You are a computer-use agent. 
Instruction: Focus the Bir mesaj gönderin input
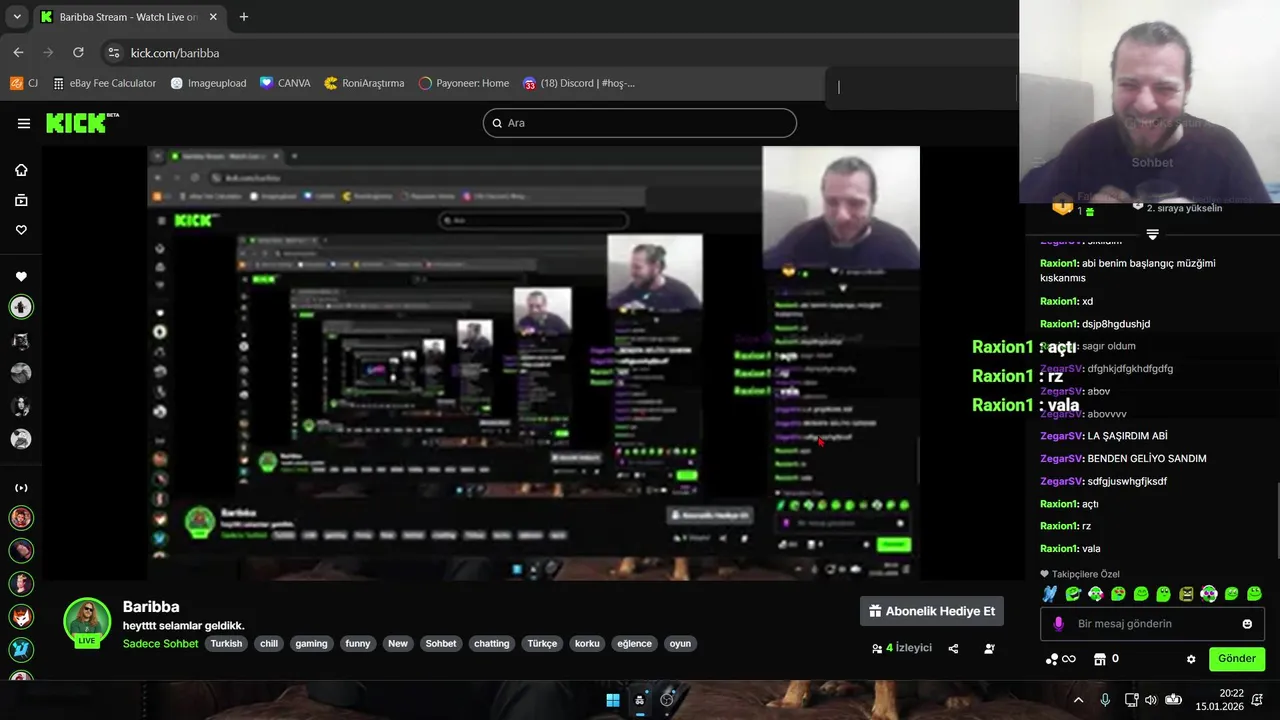tap(1150, 624)
